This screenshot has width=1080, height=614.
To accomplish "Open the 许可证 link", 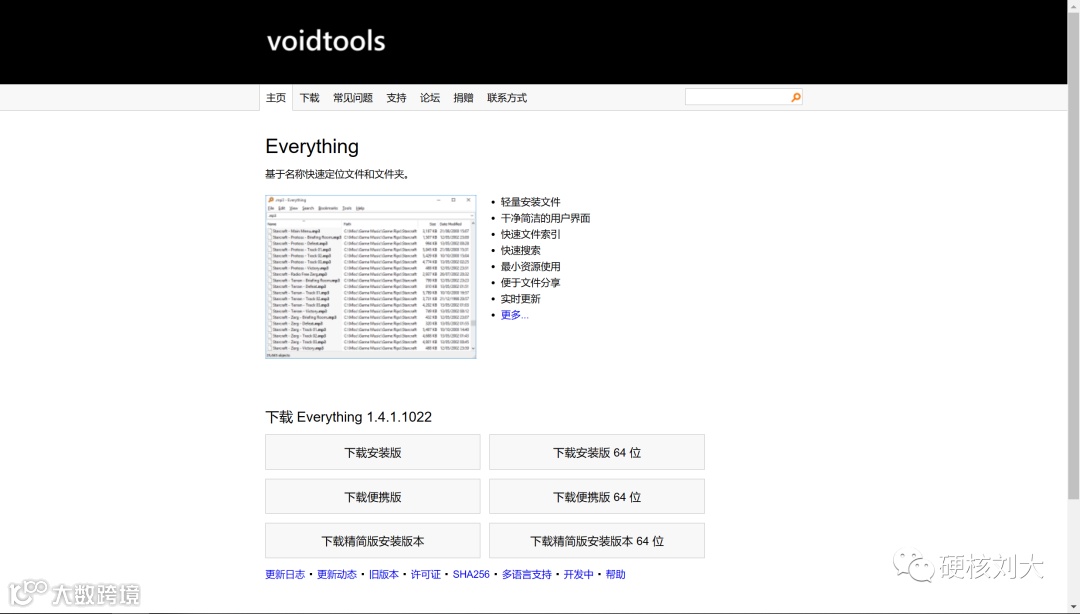I will (x=426, y=574).
